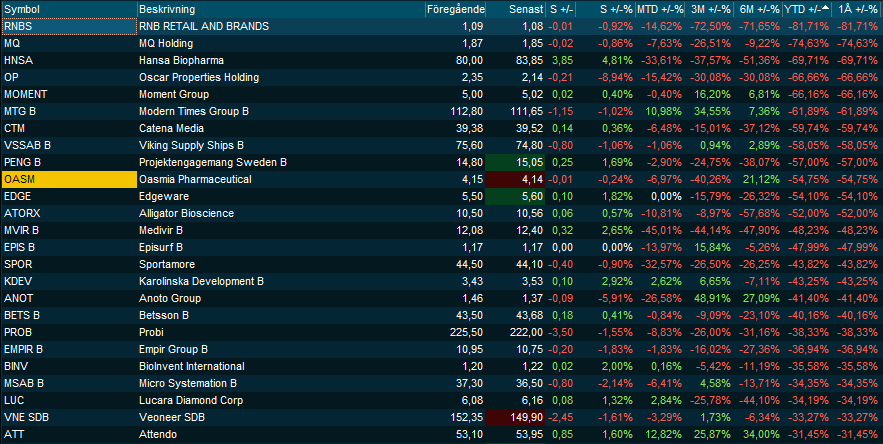883x444 pixels.
Task: Click OASM 6M value 21,12%
Action: click(x=761, y=179)
